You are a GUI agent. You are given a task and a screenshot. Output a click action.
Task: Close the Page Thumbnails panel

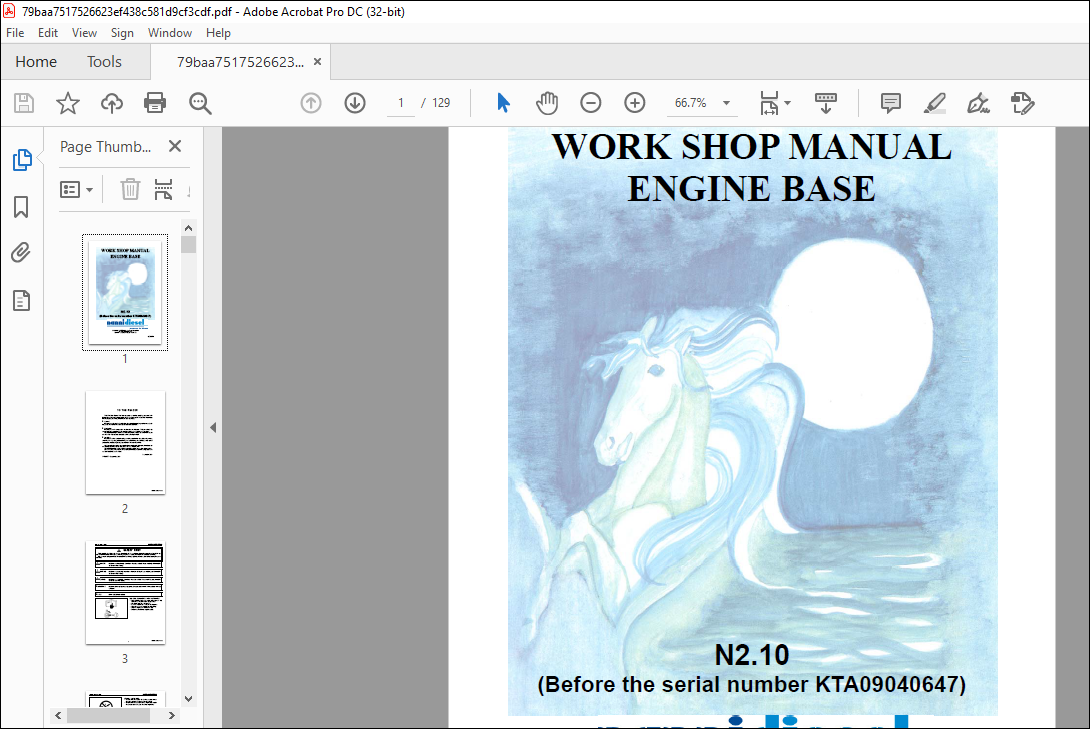[175, 146]
